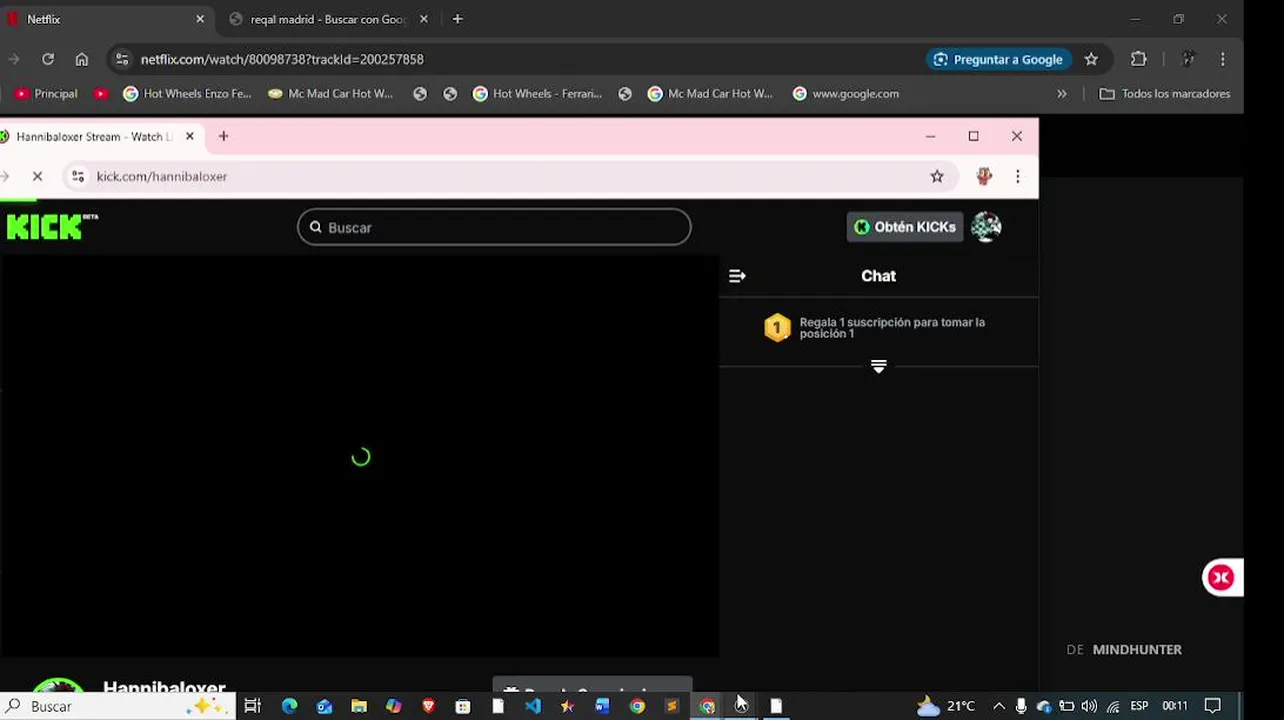Open the Kick window three-dot menu
This screenshot has height=720, width=1284.
(1018, 176)
